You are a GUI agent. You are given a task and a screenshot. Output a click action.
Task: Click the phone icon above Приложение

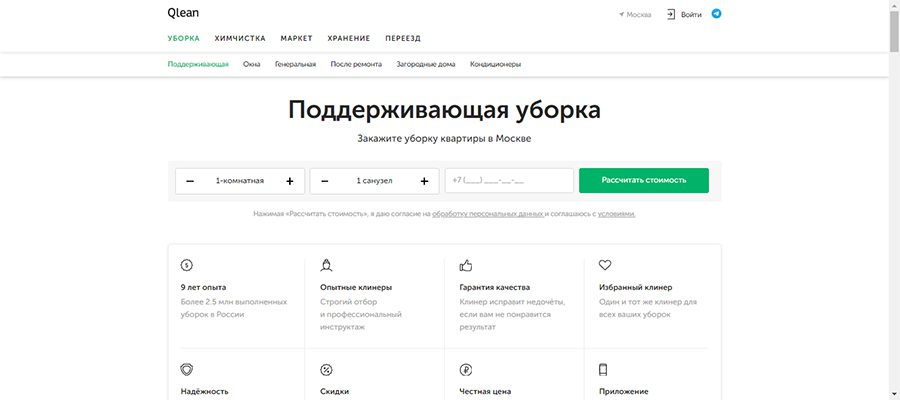coord(603,369)
